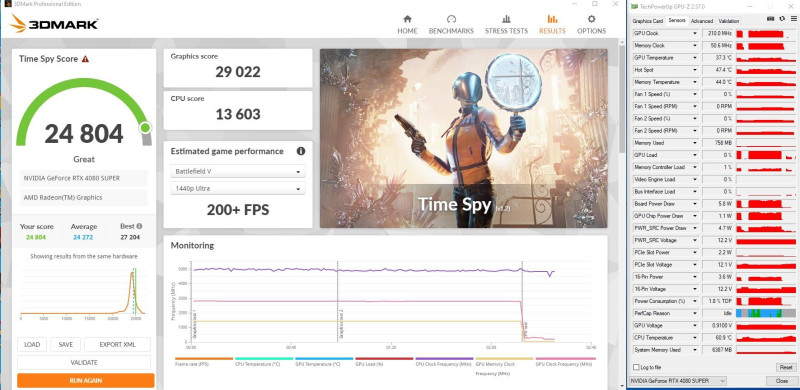This screenshot has height=390, width=800.
Task: Open the STRESS TESTS section
Action: tap(506, 25)
